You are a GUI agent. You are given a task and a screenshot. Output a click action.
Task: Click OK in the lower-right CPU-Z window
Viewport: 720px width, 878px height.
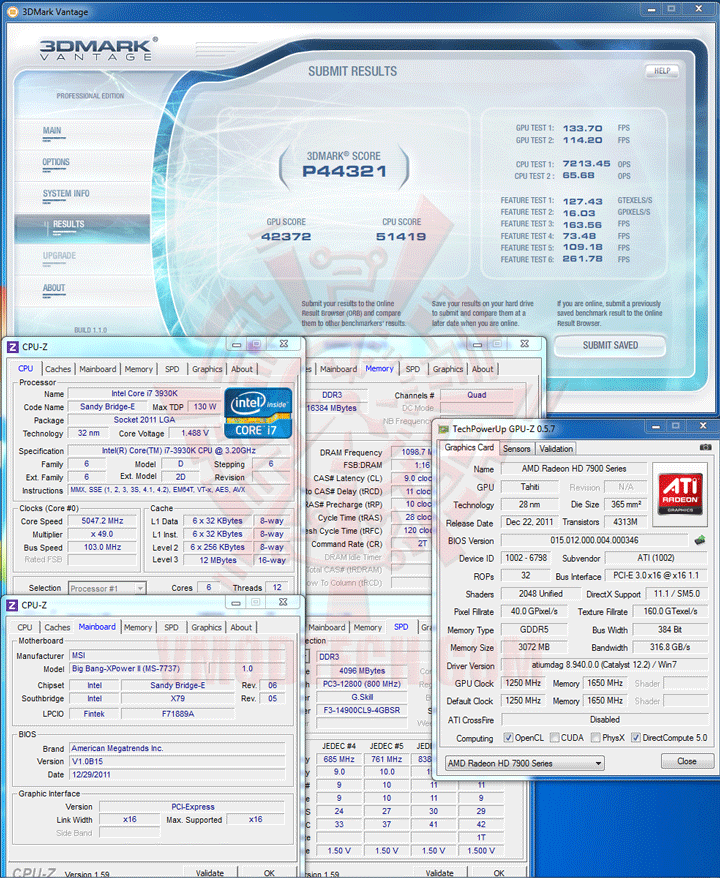[499, 872]
